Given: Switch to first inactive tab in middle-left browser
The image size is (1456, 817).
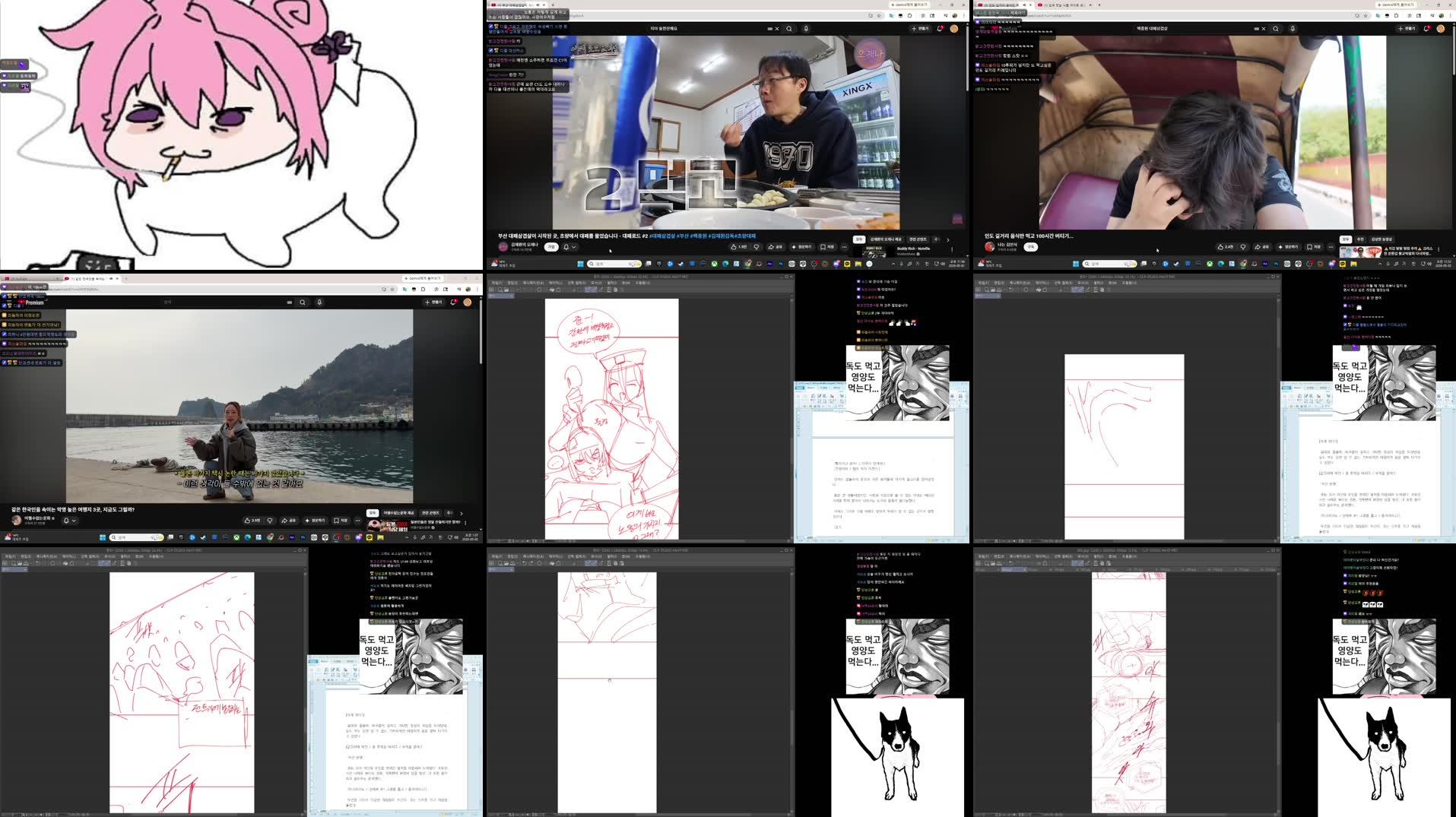Looking at the screenshot, I should pos(30,278).
